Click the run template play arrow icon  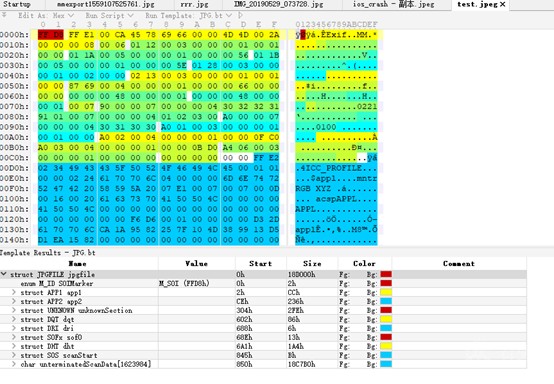[240, 16]
